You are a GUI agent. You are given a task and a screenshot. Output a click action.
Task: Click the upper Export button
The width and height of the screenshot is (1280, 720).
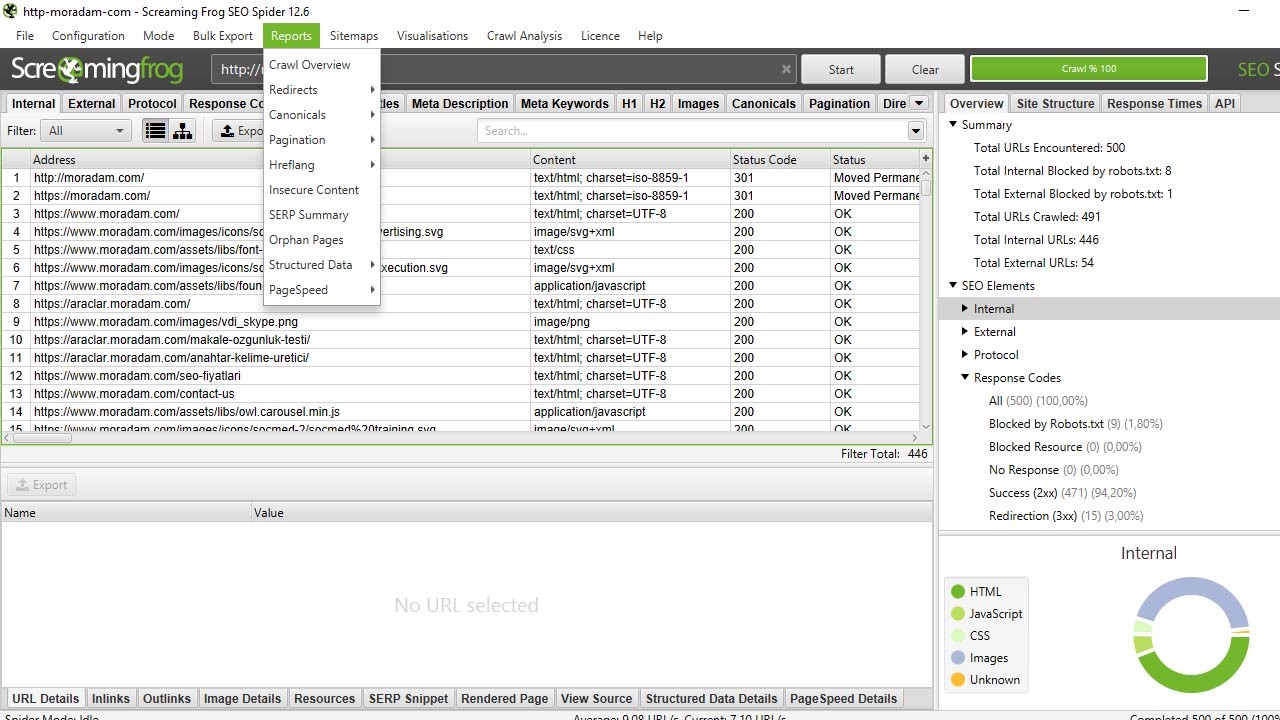click(240, 131)
